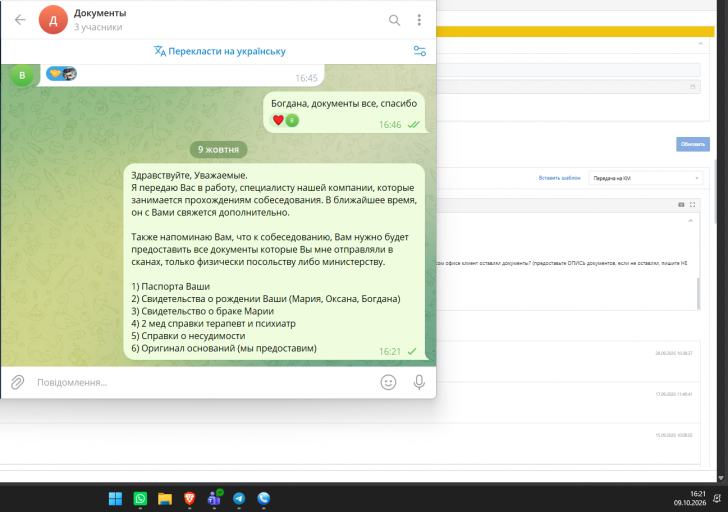Click the 16:46 message timestamp
The width and height of the screenshot is (728, 512).
(390, 124)
